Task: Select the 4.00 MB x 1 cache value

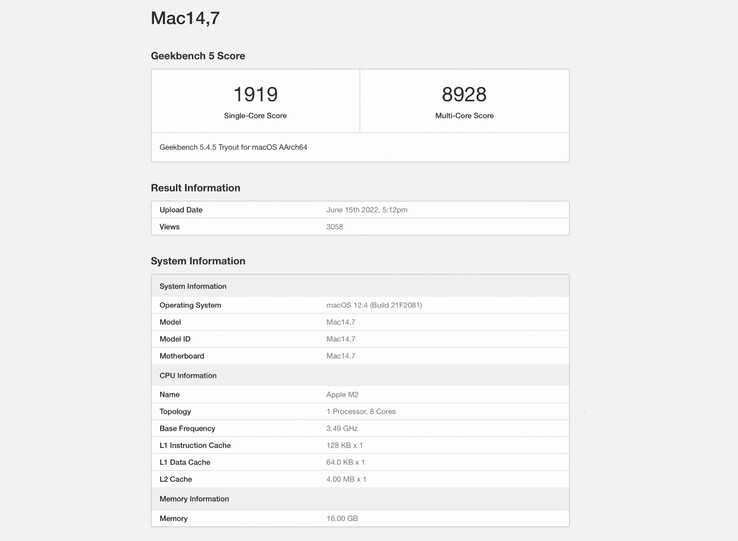Action: tap(346, 479)
